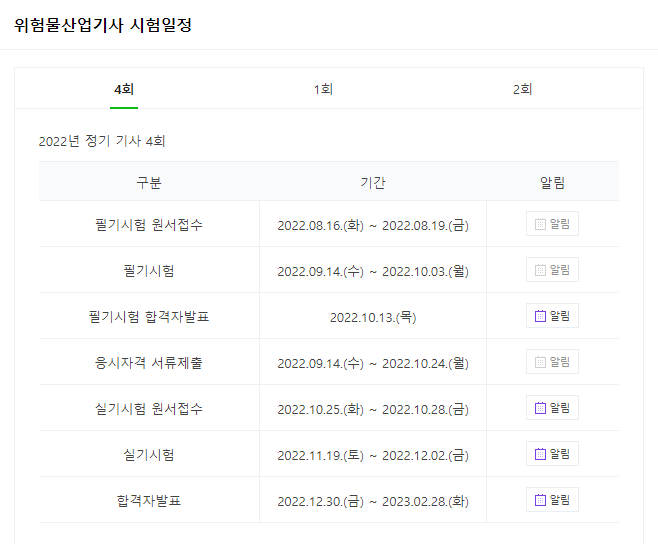Switch to the 1회 tab

pos(323,89)
